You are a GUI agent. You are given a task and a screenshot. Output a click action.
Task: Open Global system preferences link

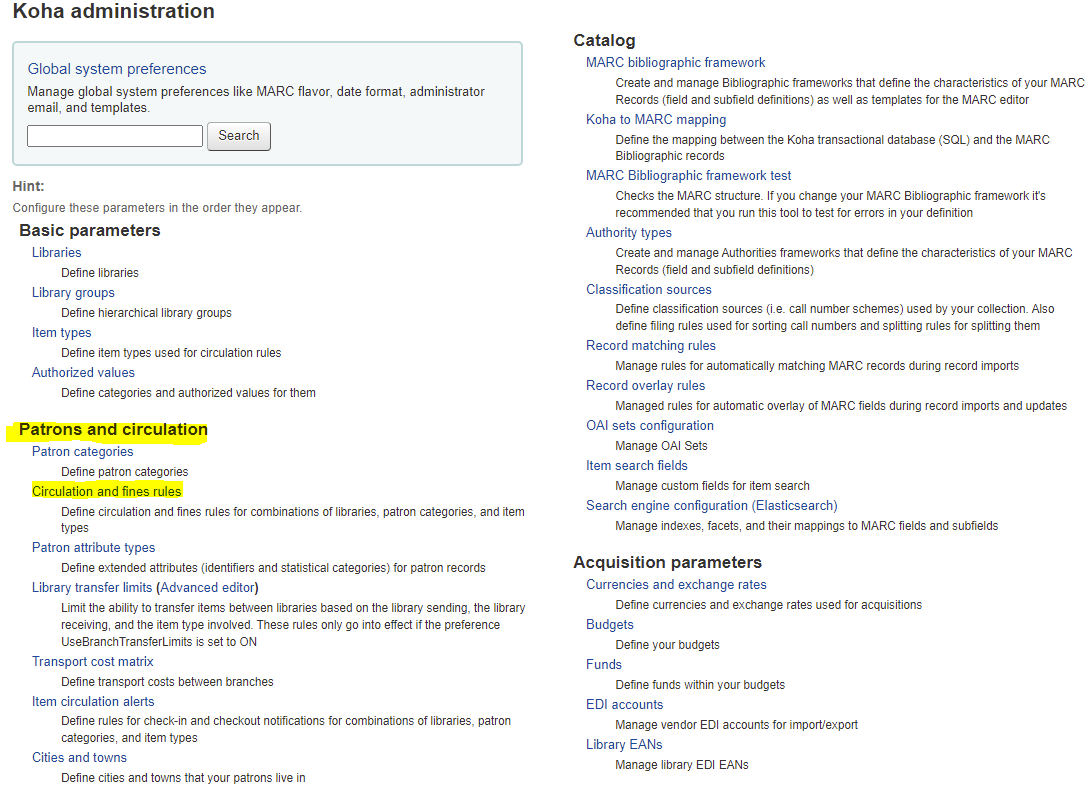click(x=117, y=69)
